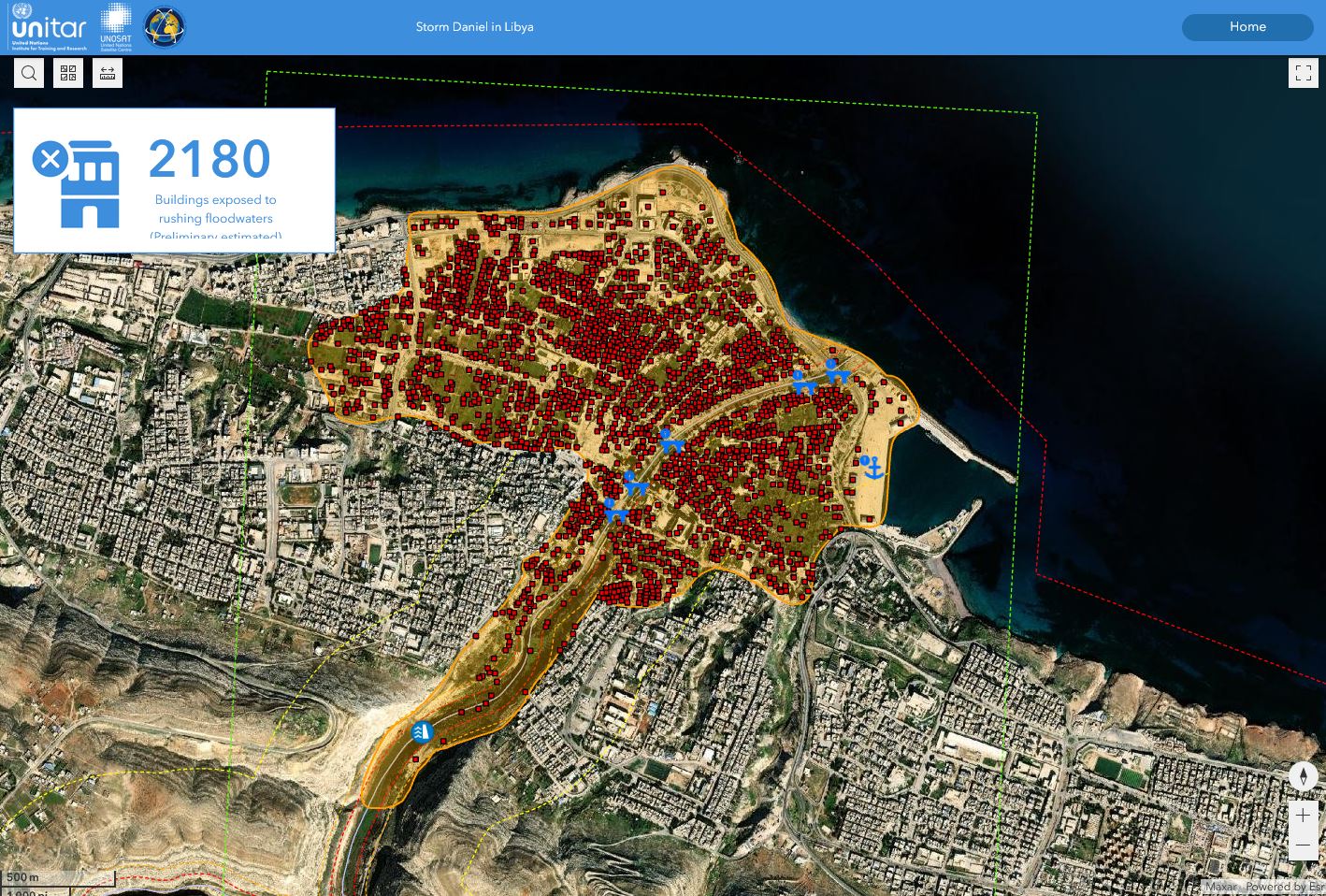Reset map orientation with the compass

(1303, 776)
